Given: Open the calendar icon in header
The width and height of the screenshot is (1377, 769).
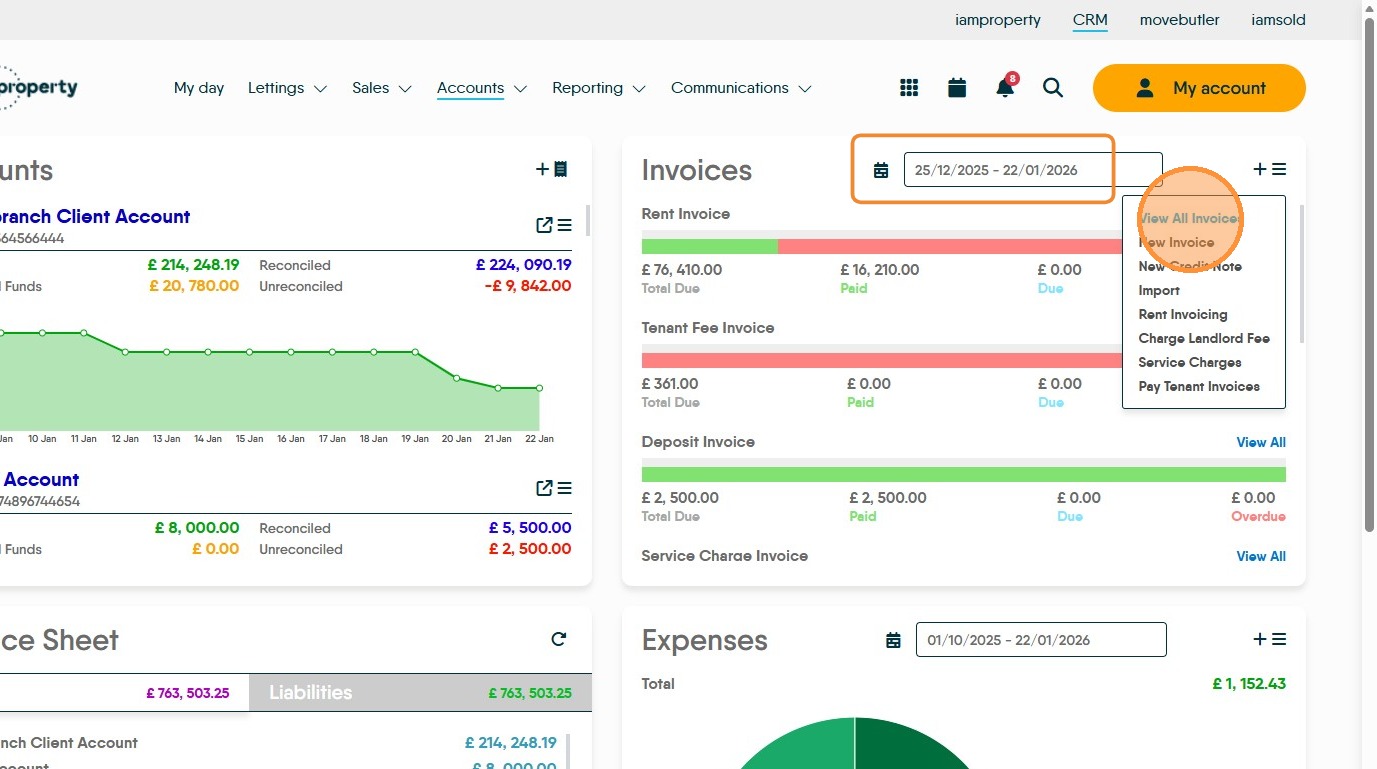Looking at the screenshot, I should coord(957,88).
